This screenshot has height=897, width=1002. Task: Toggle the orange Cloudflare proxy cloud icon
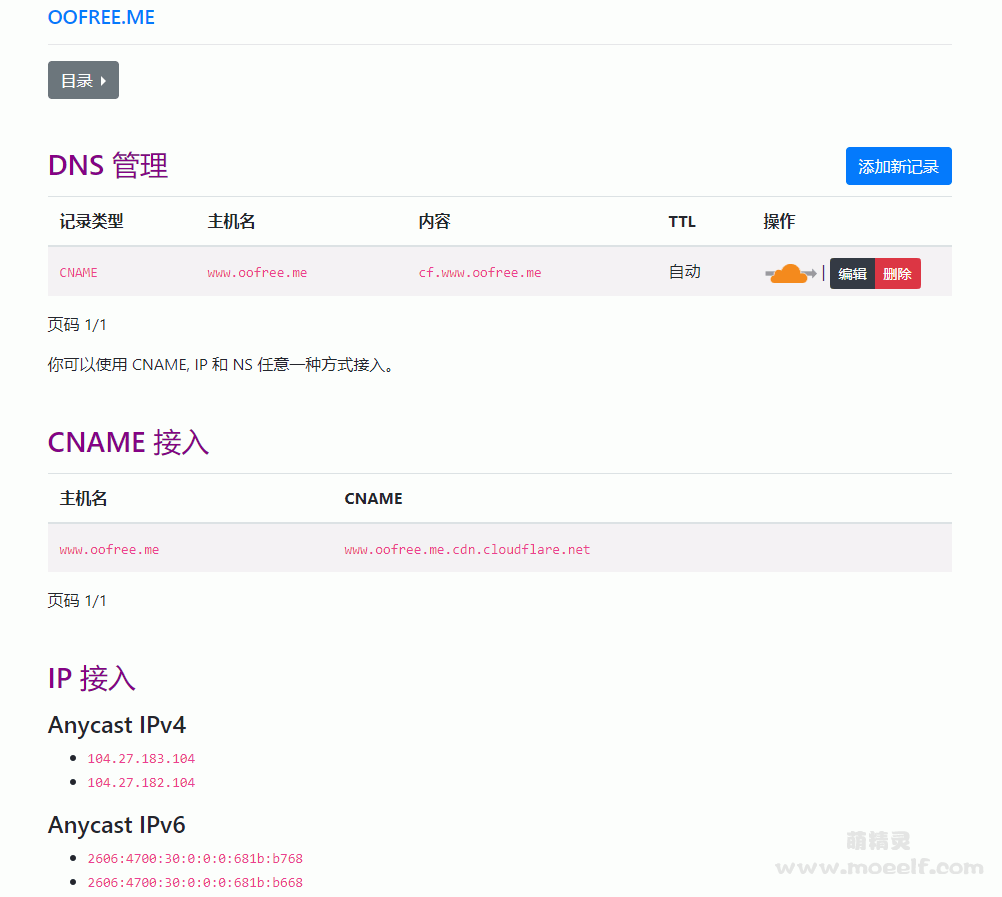click(790, 273)
